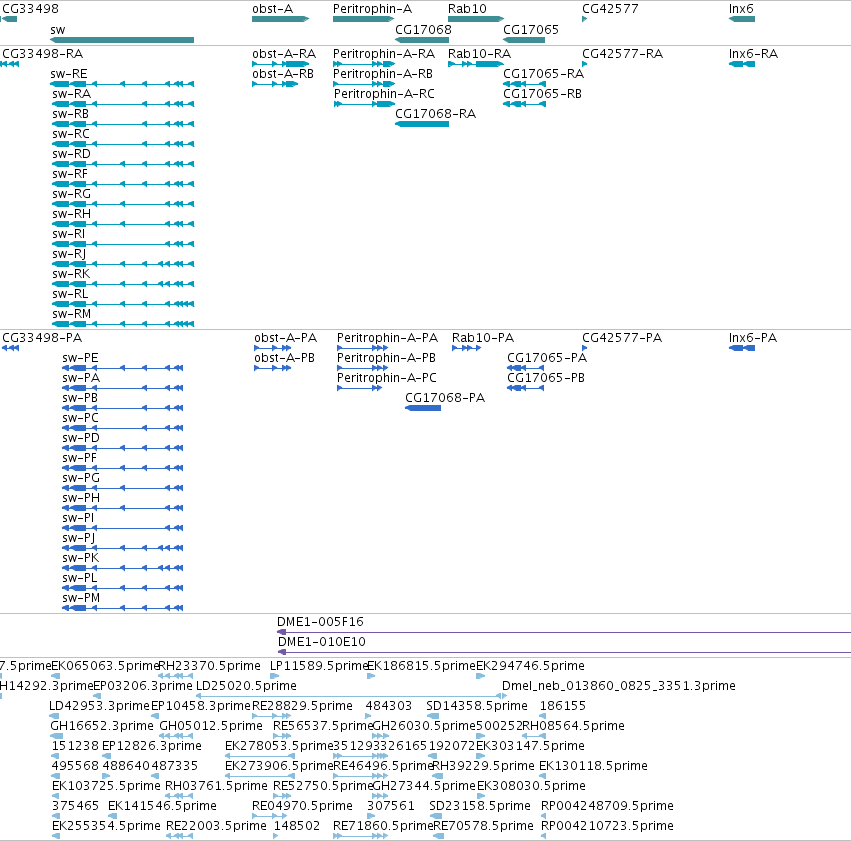
Task: Select EST RH23370.5prime
Action: [x=209, y=665]
